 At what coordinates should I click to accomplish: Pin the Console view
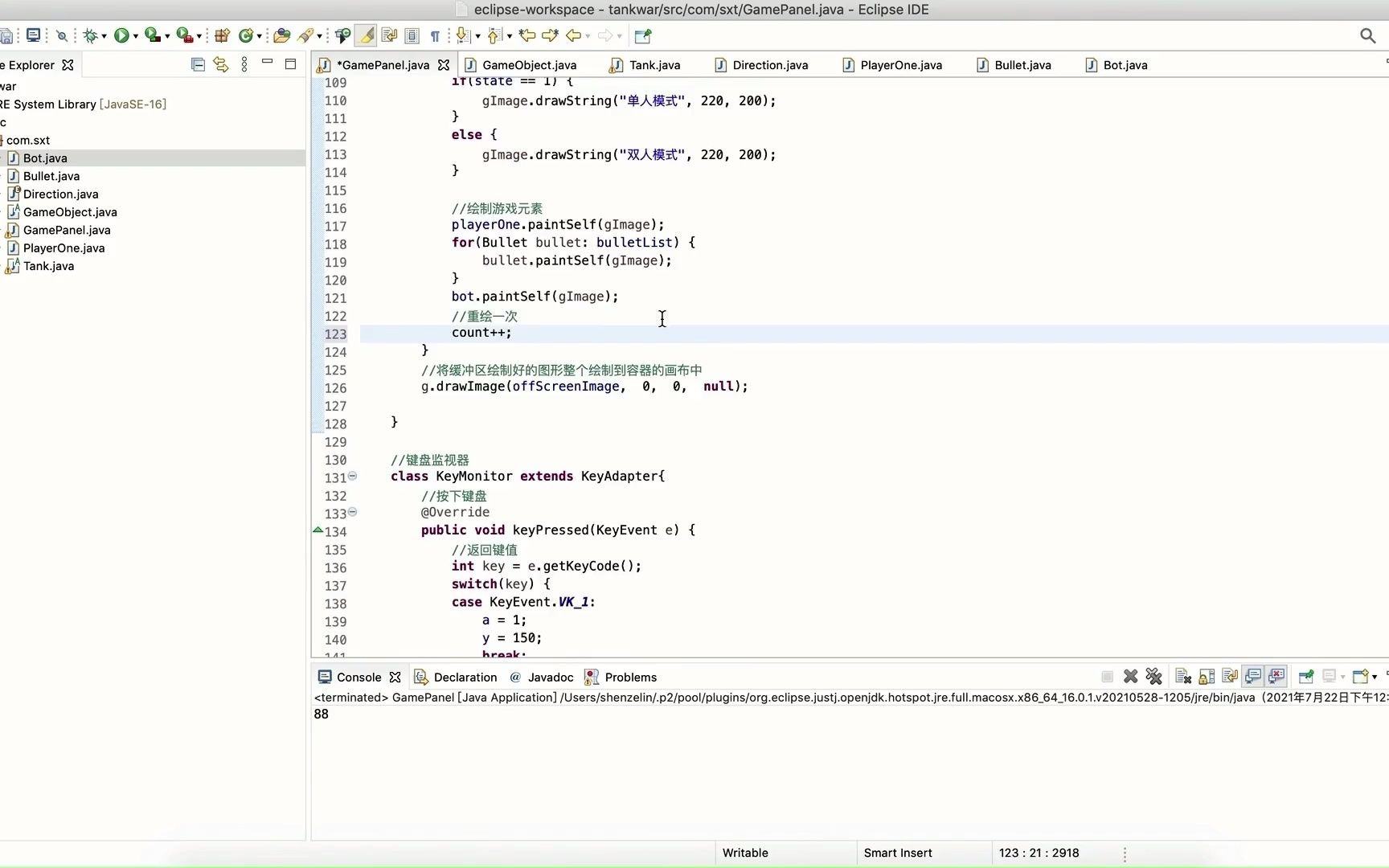coord(1305,677)
